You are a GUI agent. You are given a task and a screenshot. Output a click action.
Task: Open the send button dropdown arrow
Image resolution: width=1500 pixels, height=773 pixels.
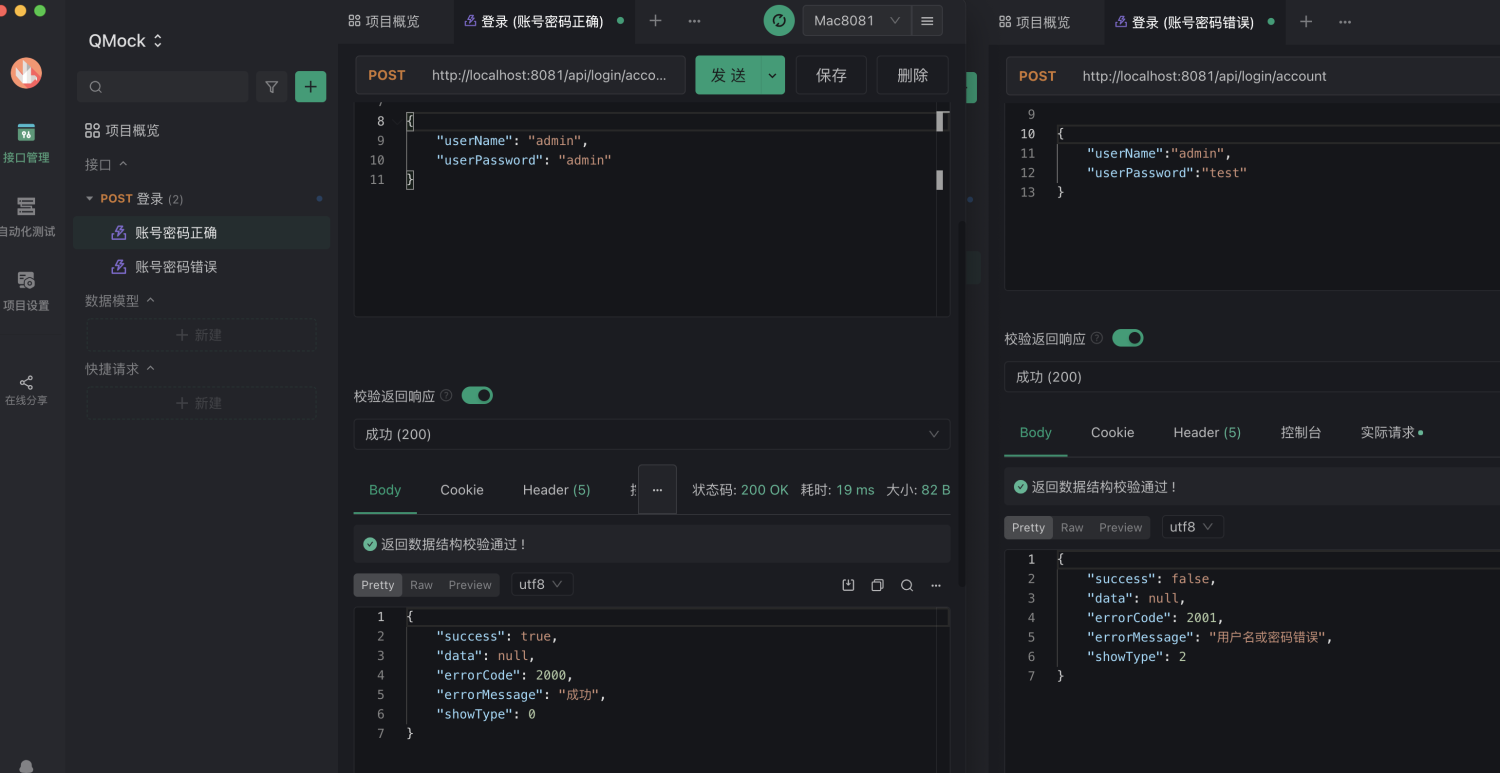(x=772, y=75)
